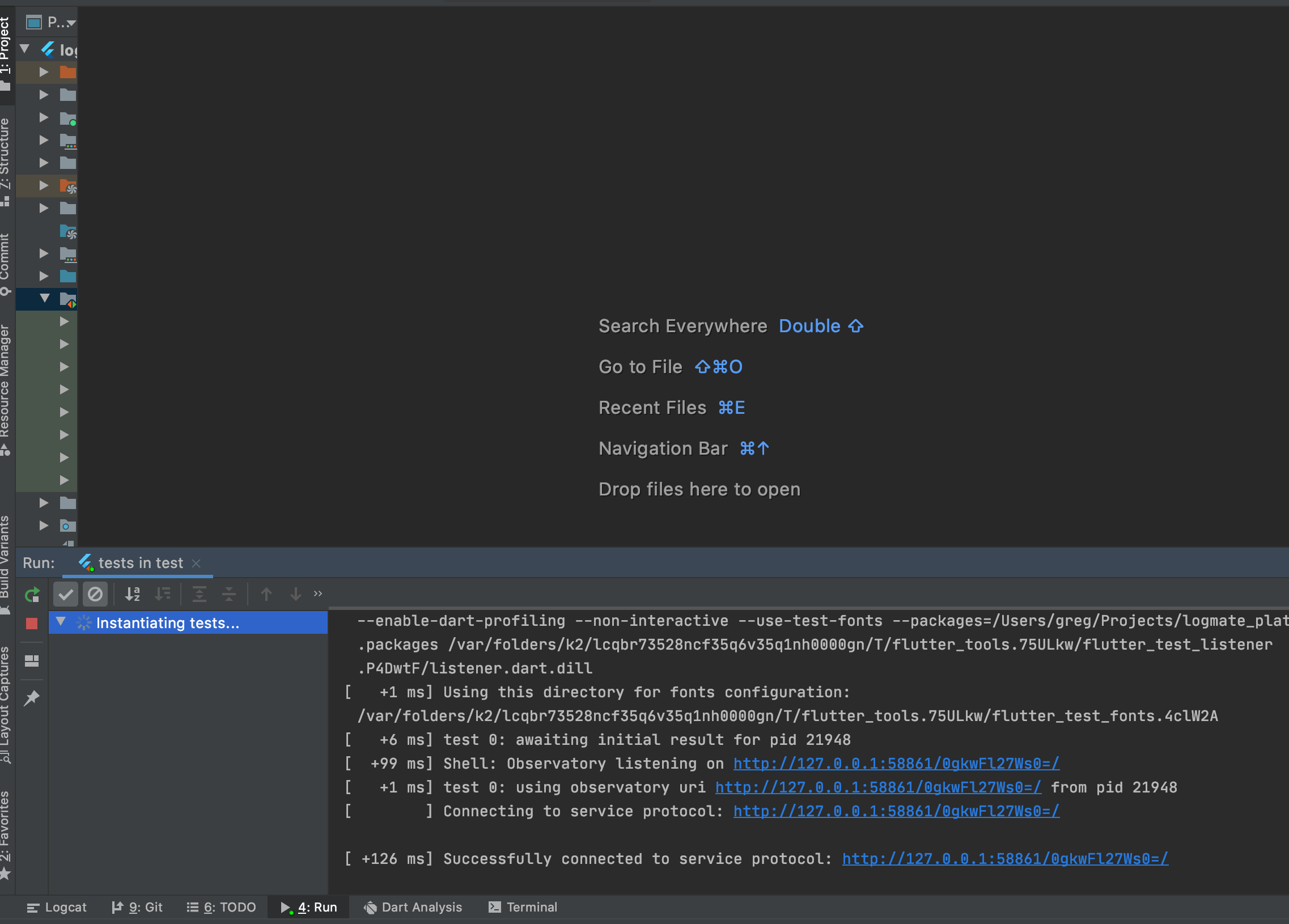Toggle Show Passed tests checkmark button
Screen dimensions: 1289x924
pos(65,594)
